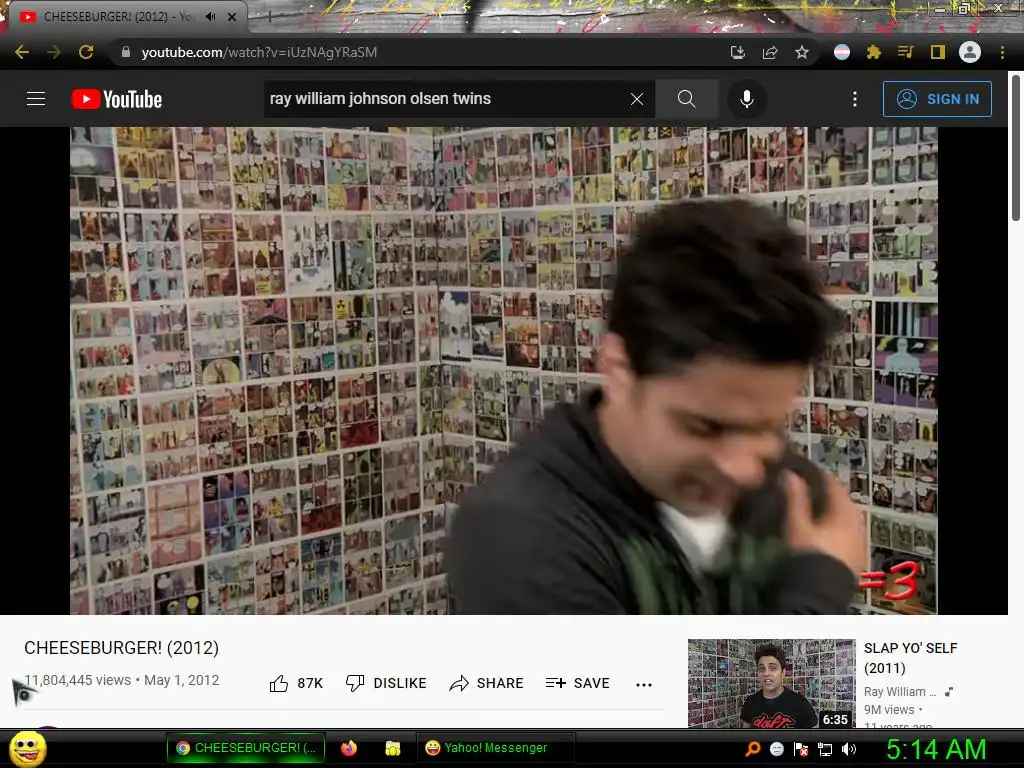This screenshot has width=1024, height=768.
Task: Click the SIGN IN button
Action: 937,99
